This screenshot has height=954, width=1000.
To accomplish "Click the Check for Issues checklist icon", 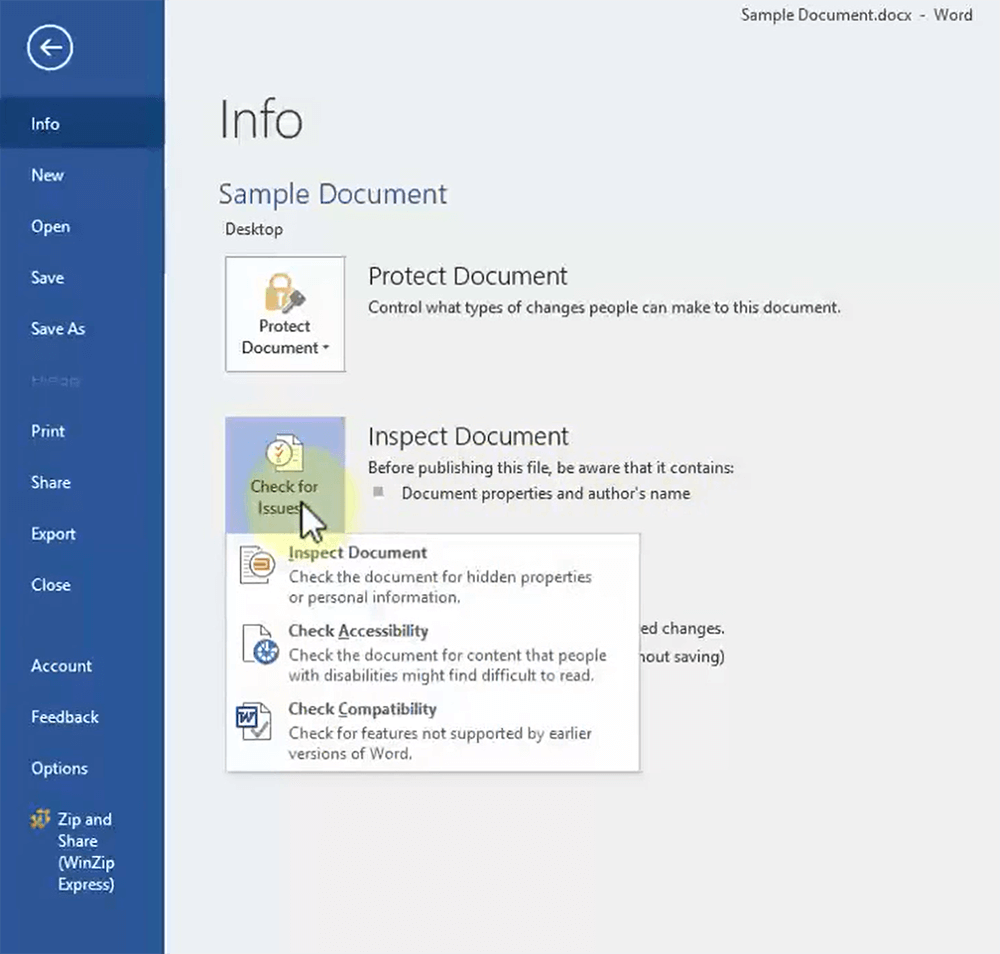I will click(x=284, y=453).
